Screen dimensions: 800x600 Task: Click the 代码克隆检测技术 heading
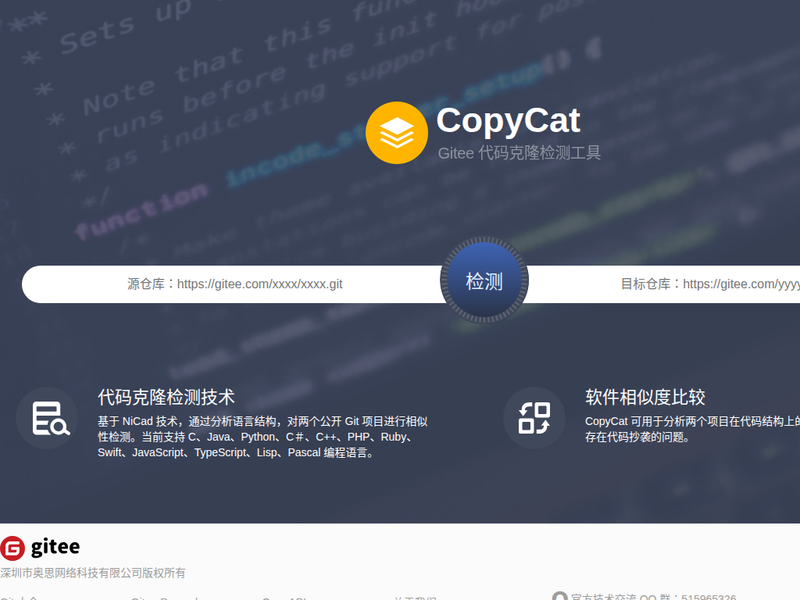click(x=166, y=397)
